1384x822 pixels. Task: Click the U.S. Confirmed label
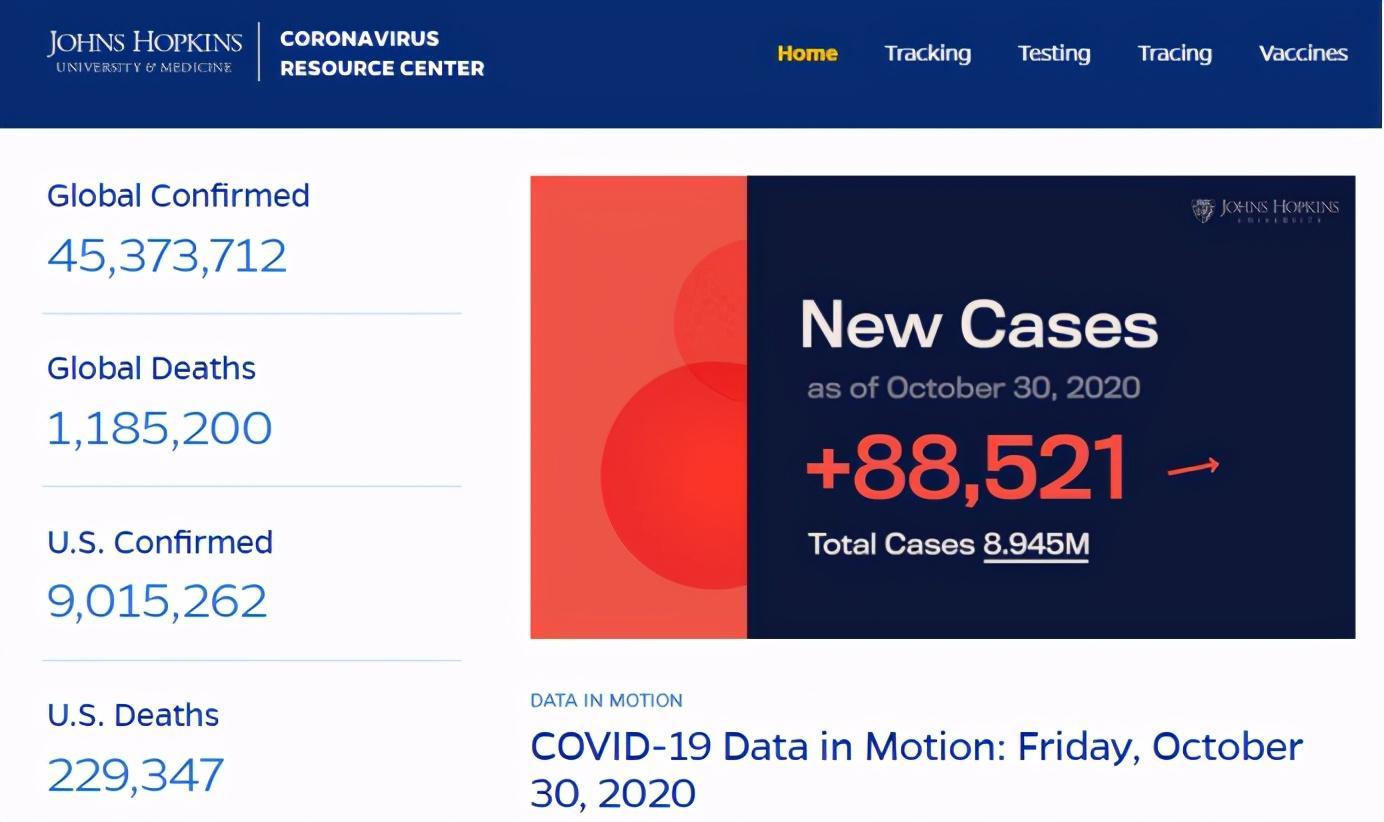tap(159, 542)
